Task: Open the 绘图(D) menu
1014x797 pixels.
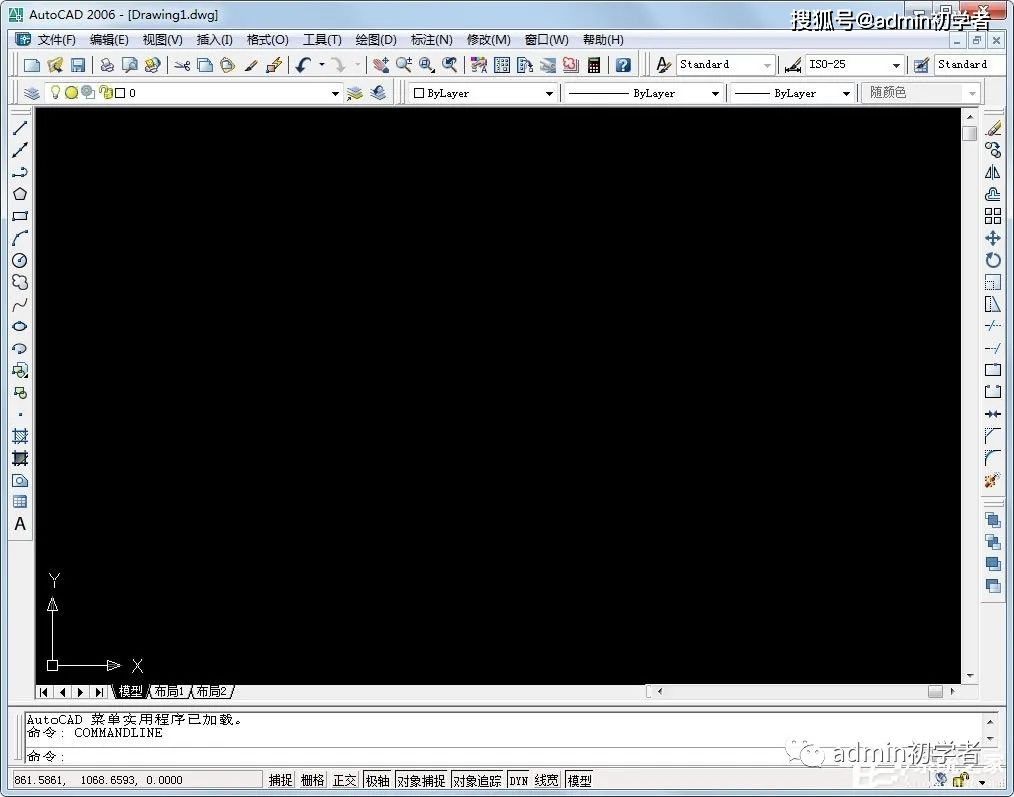Action: click(376, 40)
